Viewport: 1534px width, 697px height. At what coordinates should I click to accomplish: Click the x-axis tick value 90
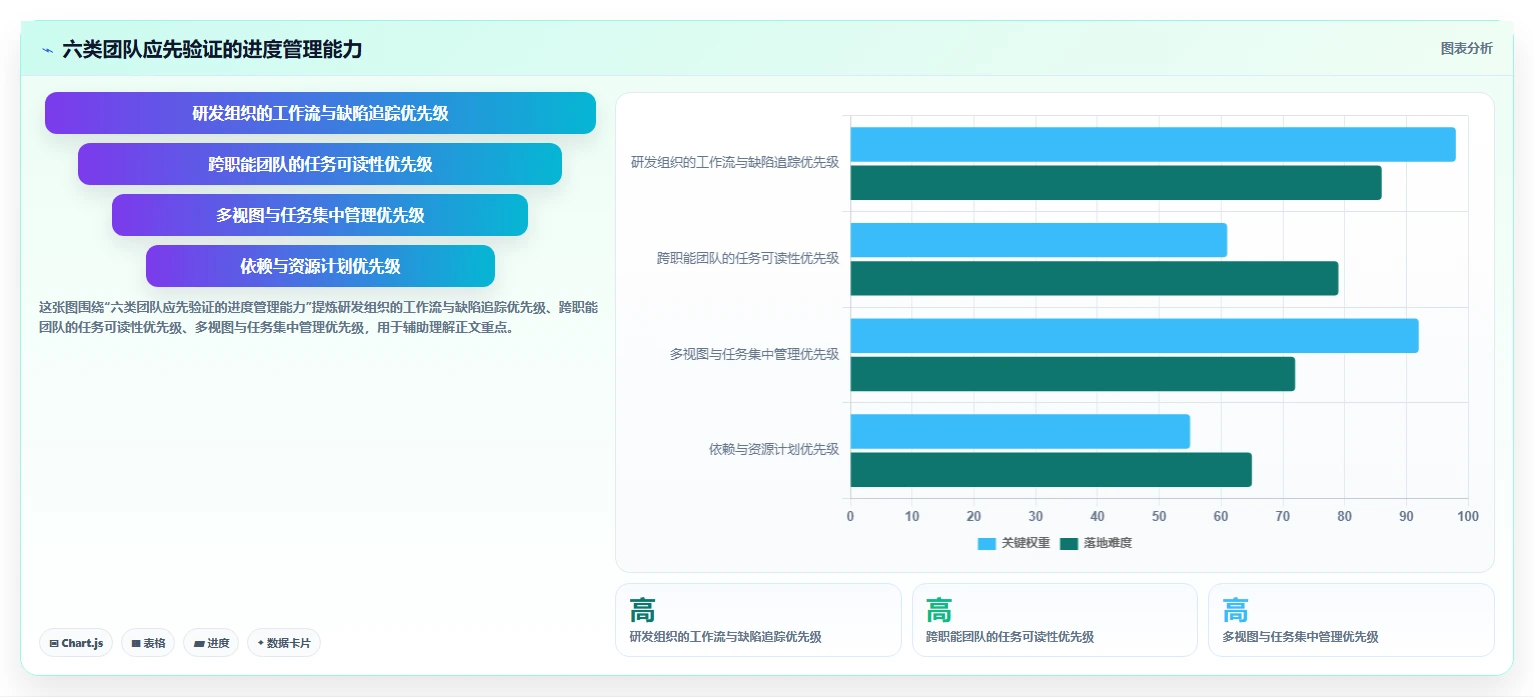coord(1406,516)
